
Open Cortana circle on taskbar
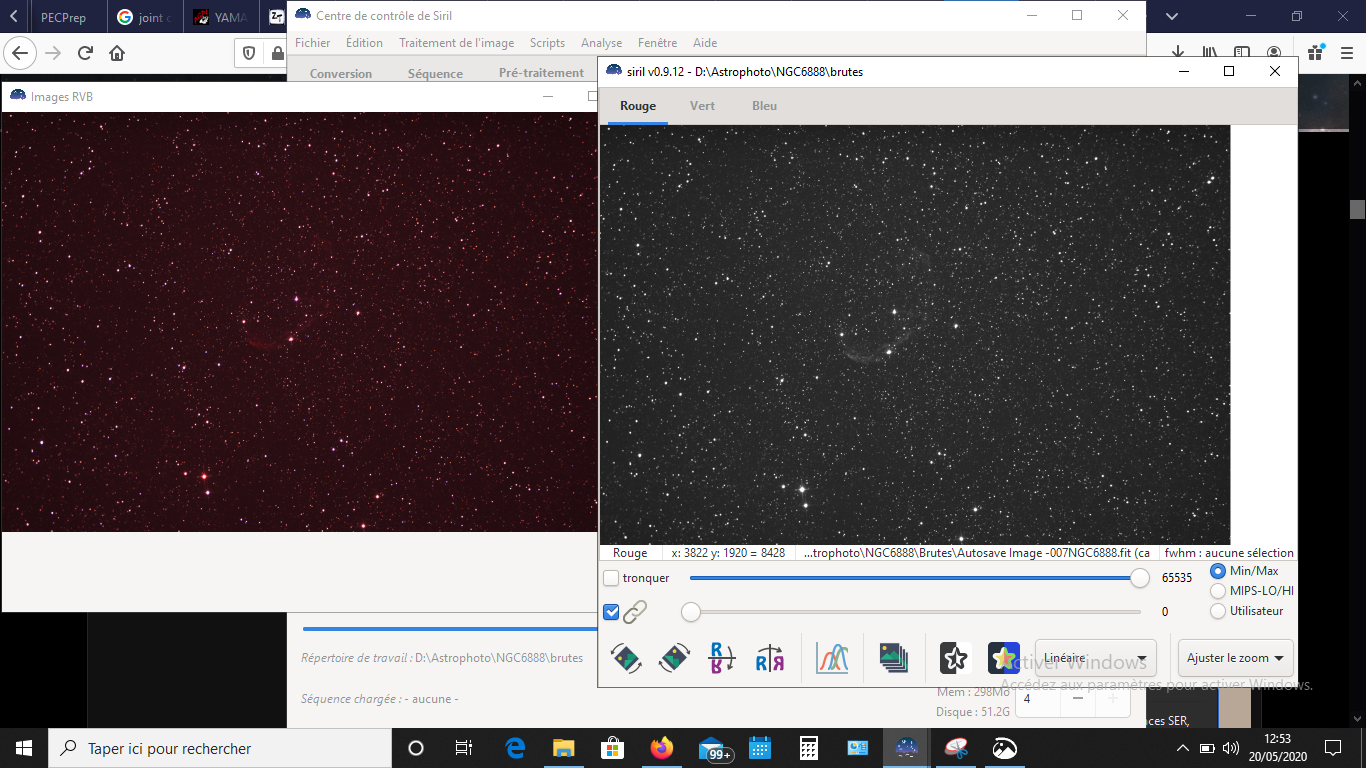pyautogui.click(x=416, y=748)
